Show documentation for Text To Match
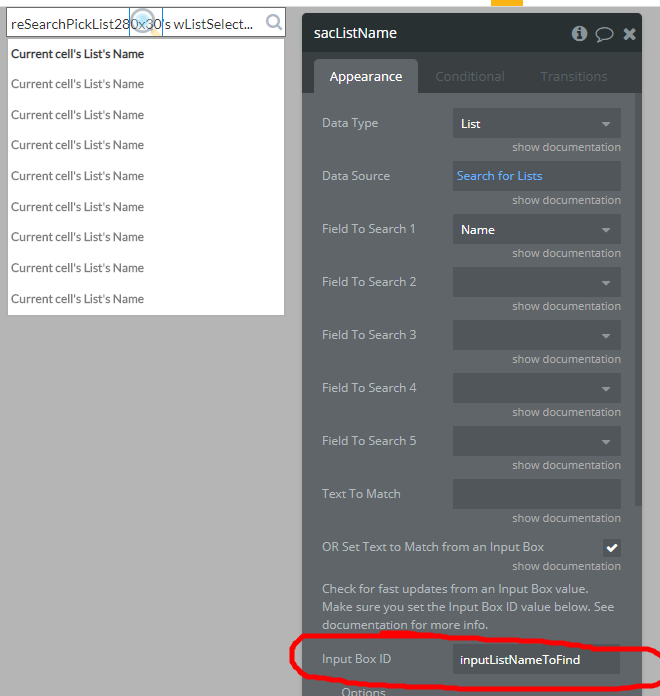The height and width of the screenshot is (696, 660). 566,518
